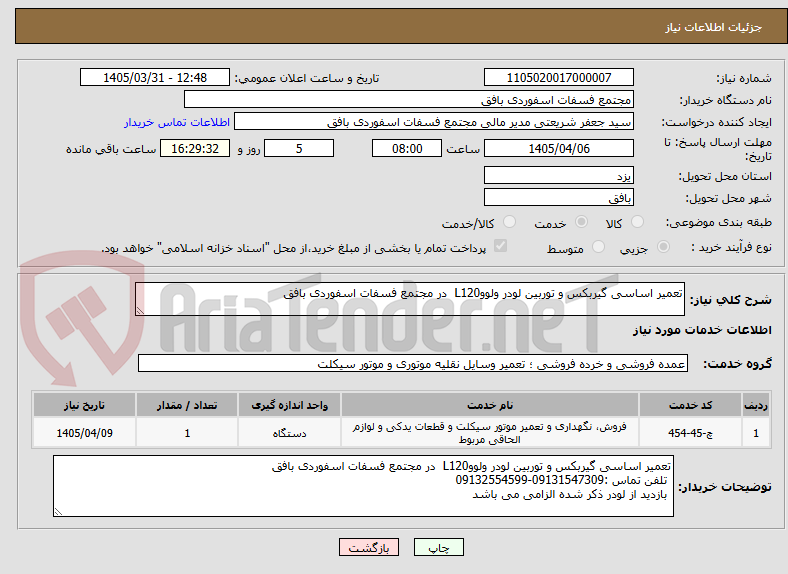Select the کالا/خدمت radio button
Viewport: 788px width, 574px height.
click(x=510, y=222)
